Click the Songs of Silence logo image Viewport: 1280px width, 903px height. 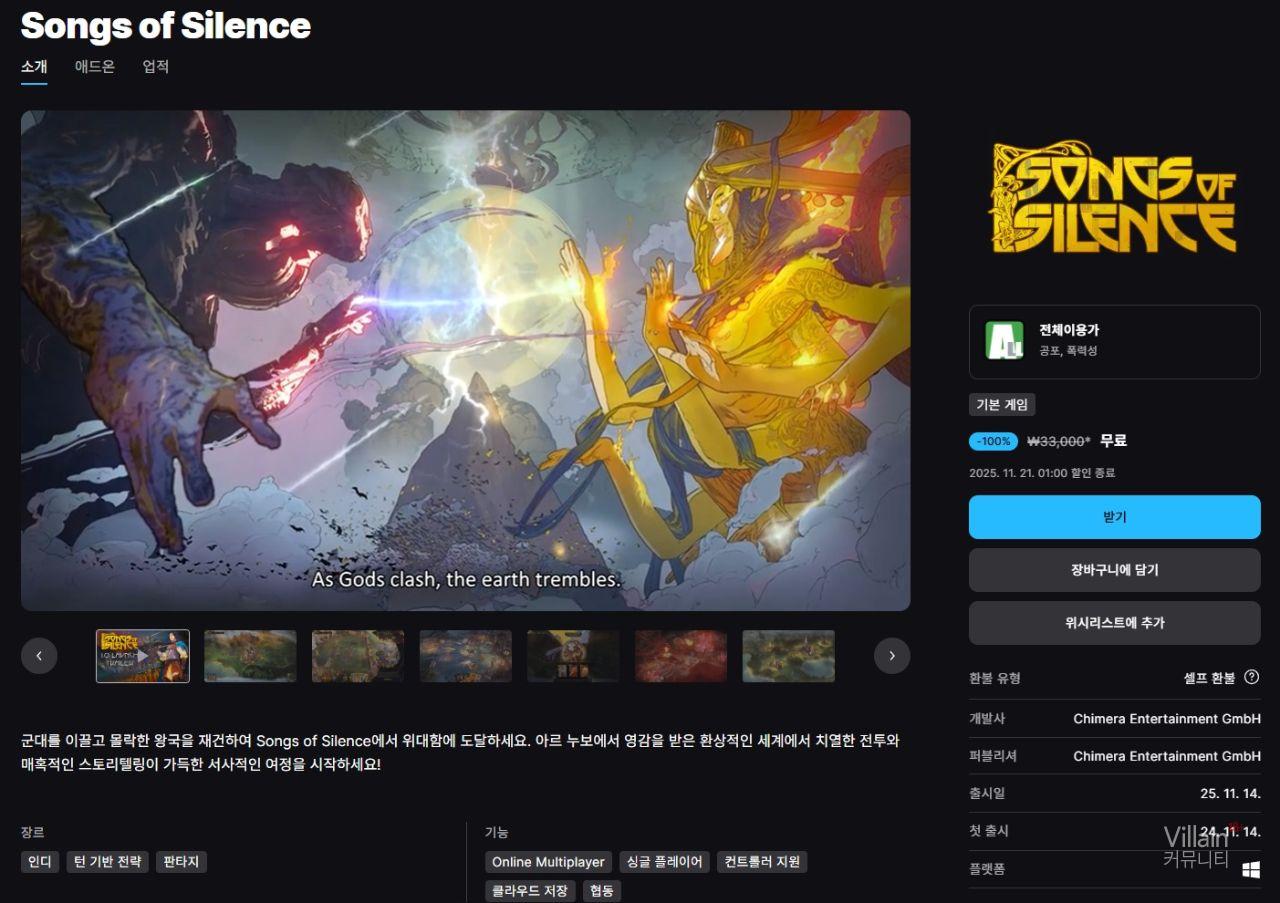coord(1114,197)
